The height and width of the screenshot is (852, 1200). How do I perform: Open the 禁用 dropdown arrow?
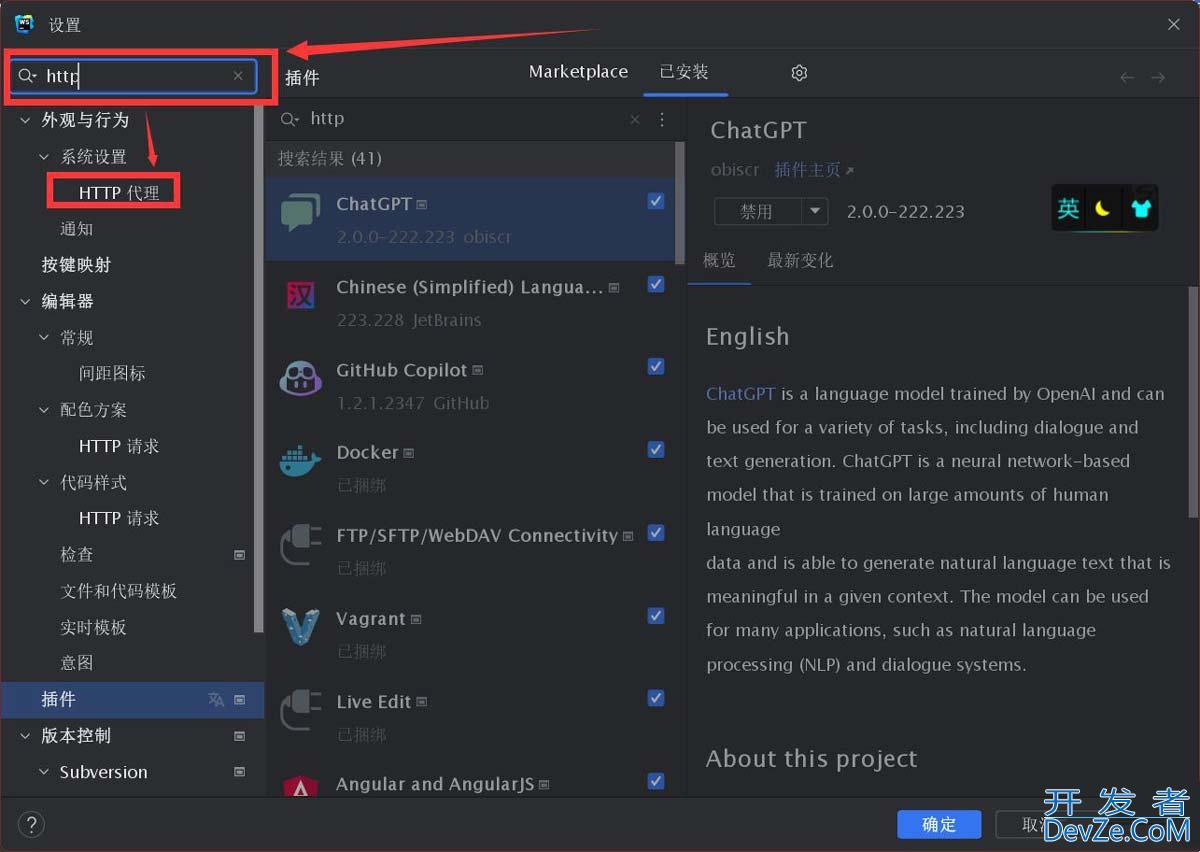pos(815,212)
